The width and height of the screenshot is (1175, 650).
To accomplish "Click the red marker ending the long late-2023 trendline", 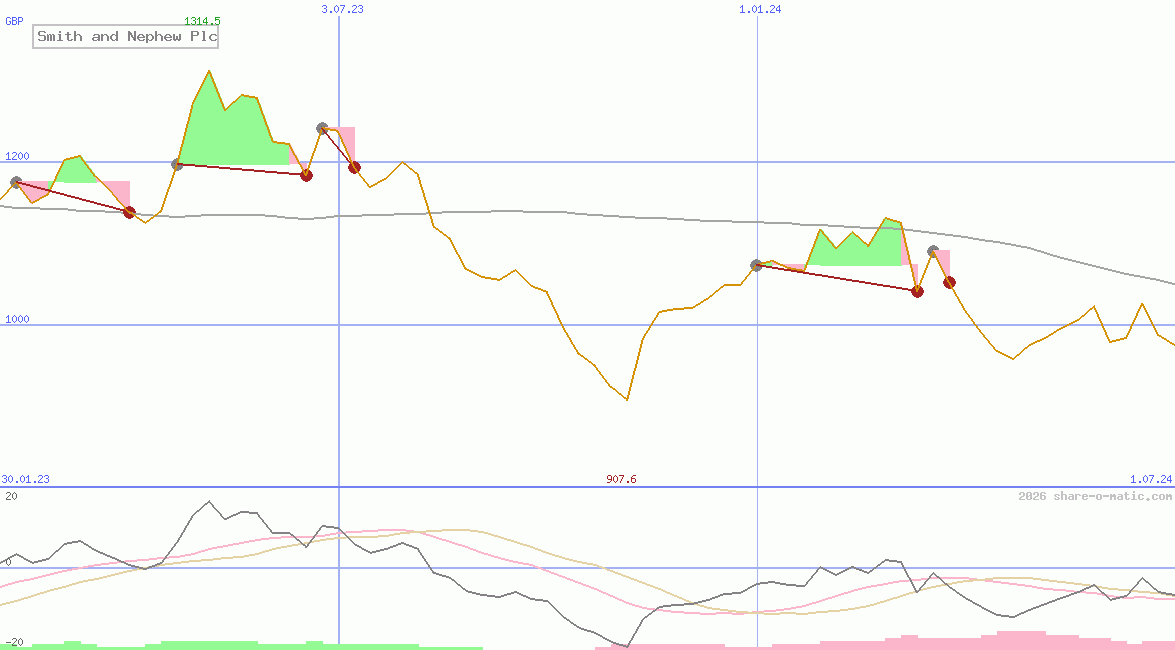I will [917, 292].
